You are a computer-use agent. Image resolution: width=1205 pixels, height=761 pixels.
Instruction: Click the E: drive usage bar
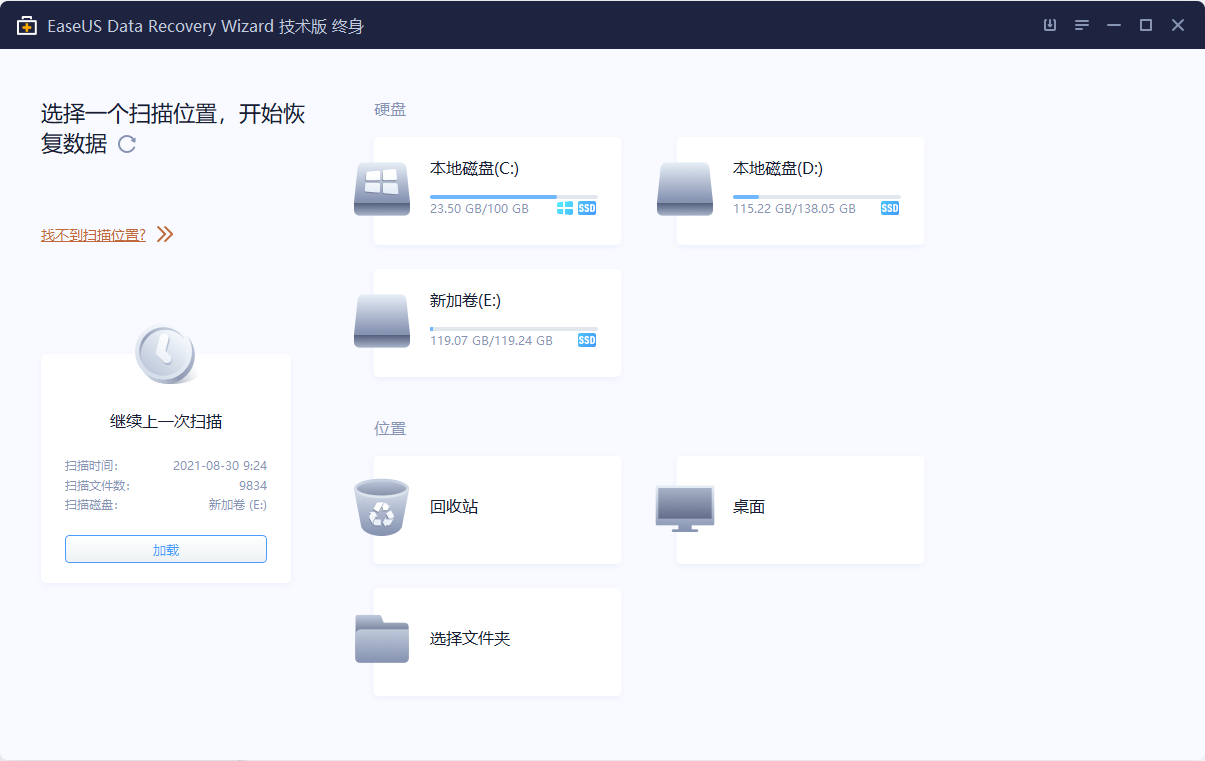click(x=513, y=328)
